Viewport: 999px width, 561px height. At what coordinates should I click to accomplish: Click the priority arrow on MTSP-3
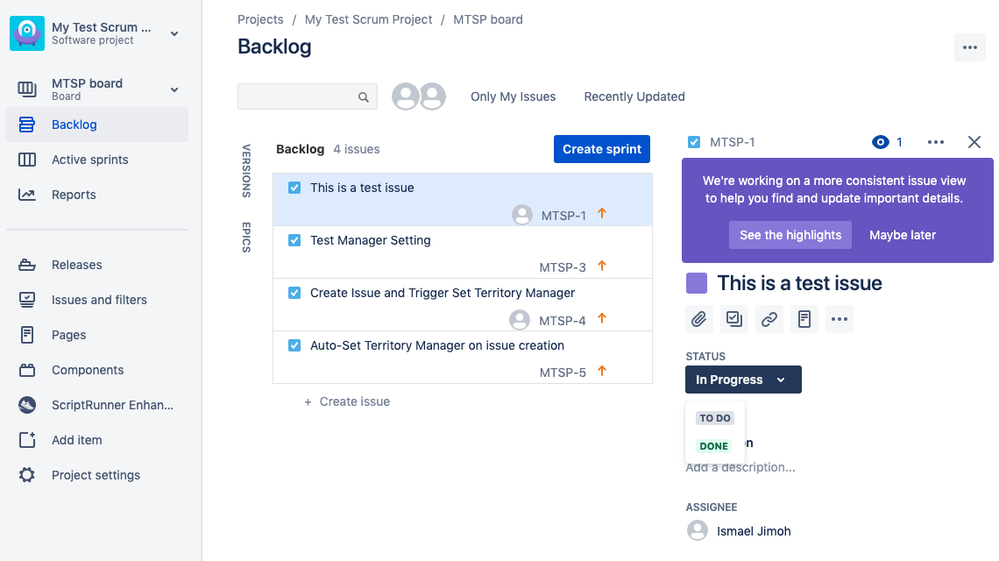click(x=602, y=266)
